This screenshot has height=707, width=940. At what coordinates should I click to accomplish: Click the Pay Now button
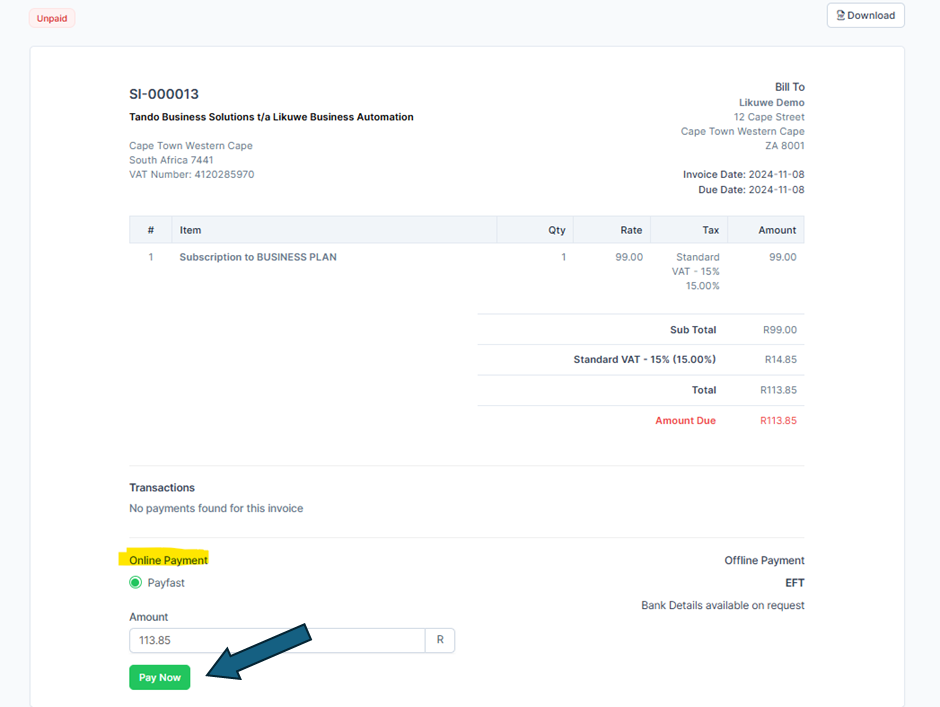(159, 677)
